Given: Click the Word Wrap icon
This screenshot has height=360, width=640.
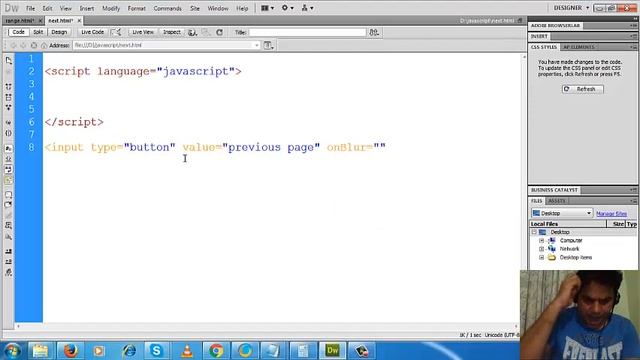Looking at the screenshot, I should pyautogui.click(x=9, y=169).
